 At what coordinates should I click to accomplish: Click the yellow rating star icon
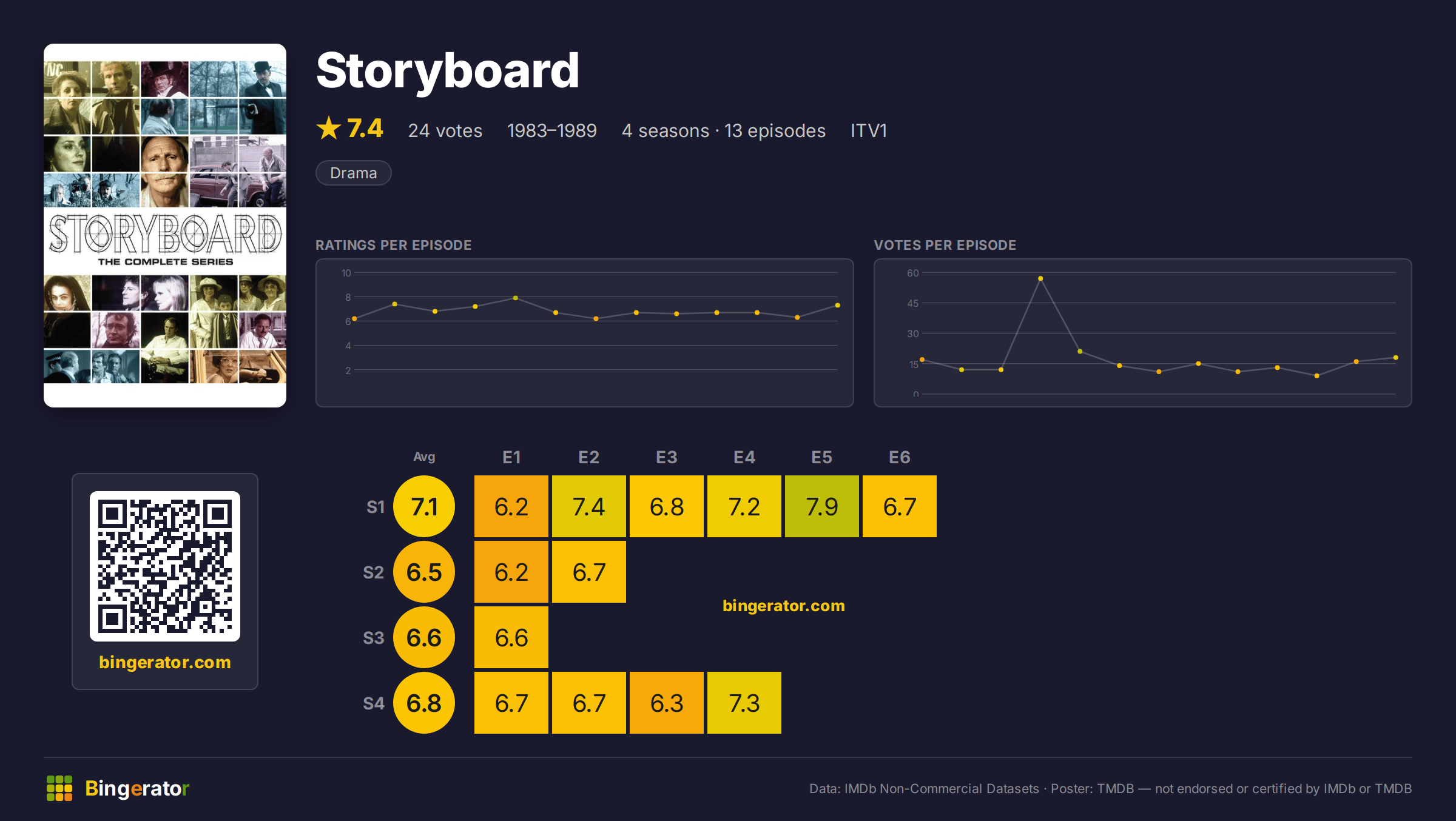click(x=329, y=129)
